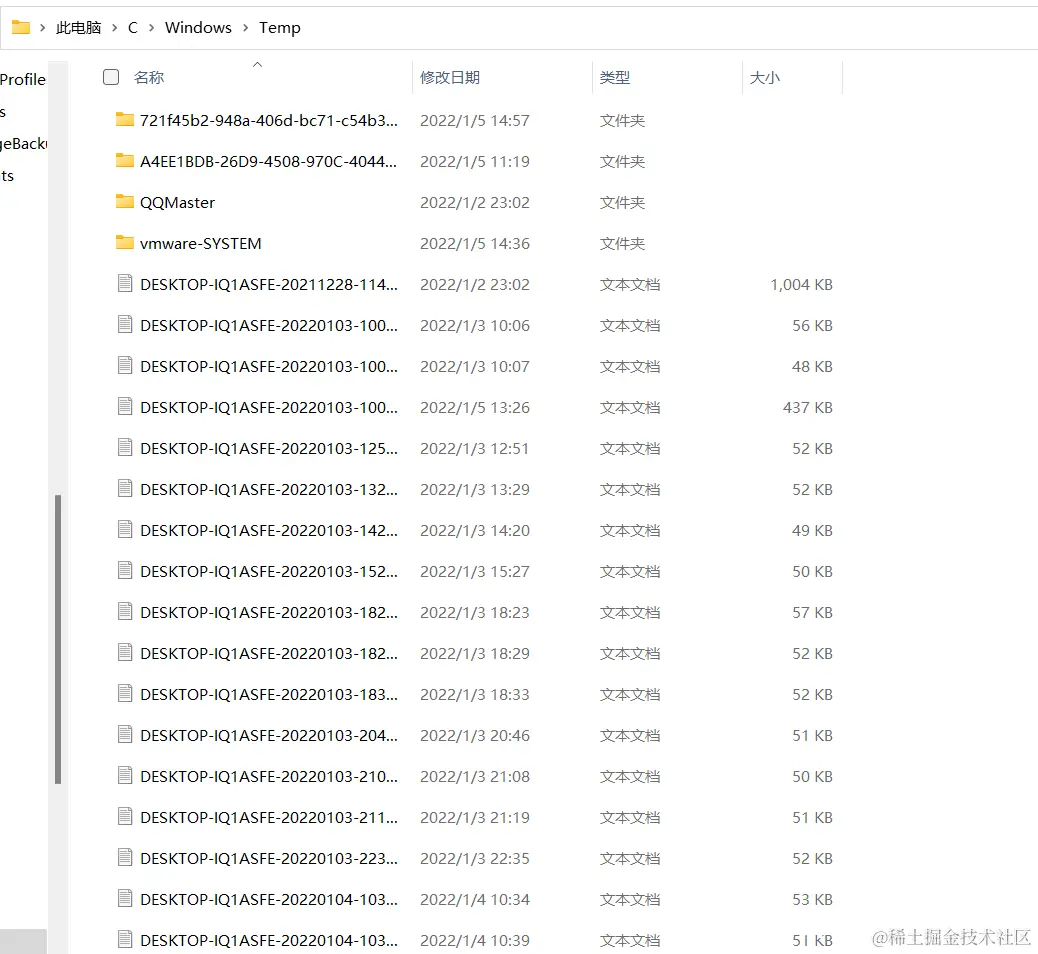Click the 1,004 KB size cell

click(801, 285)
